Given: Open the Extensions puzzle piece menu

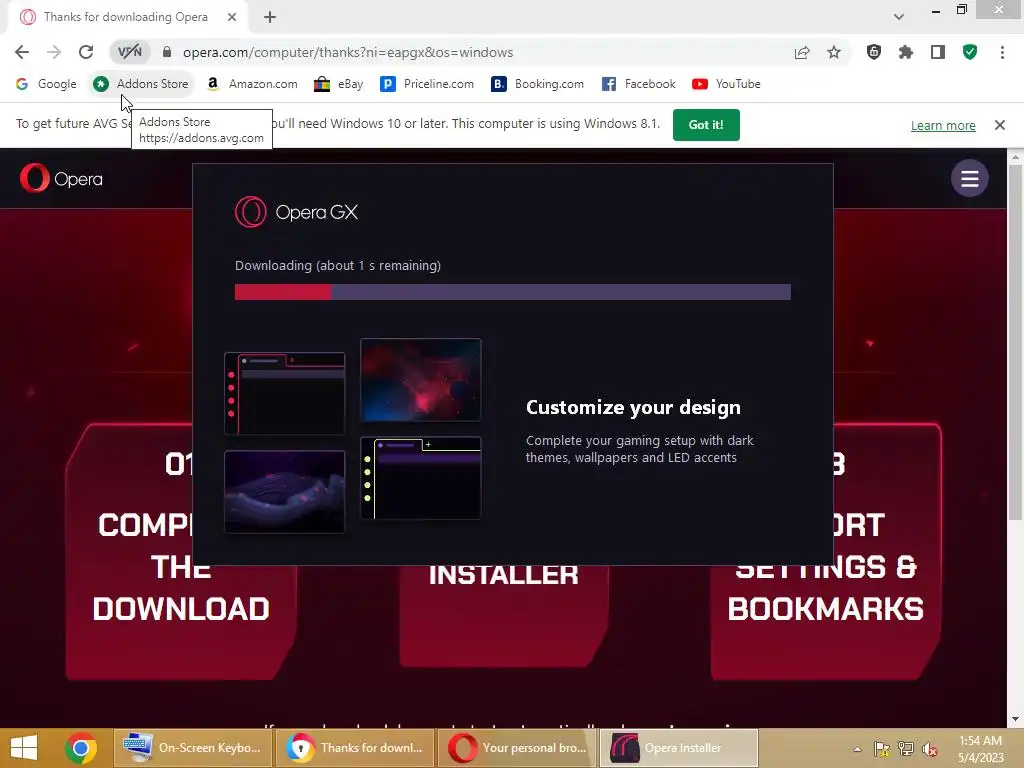Looking at the screenshot, I should click(x=906, y=52).
